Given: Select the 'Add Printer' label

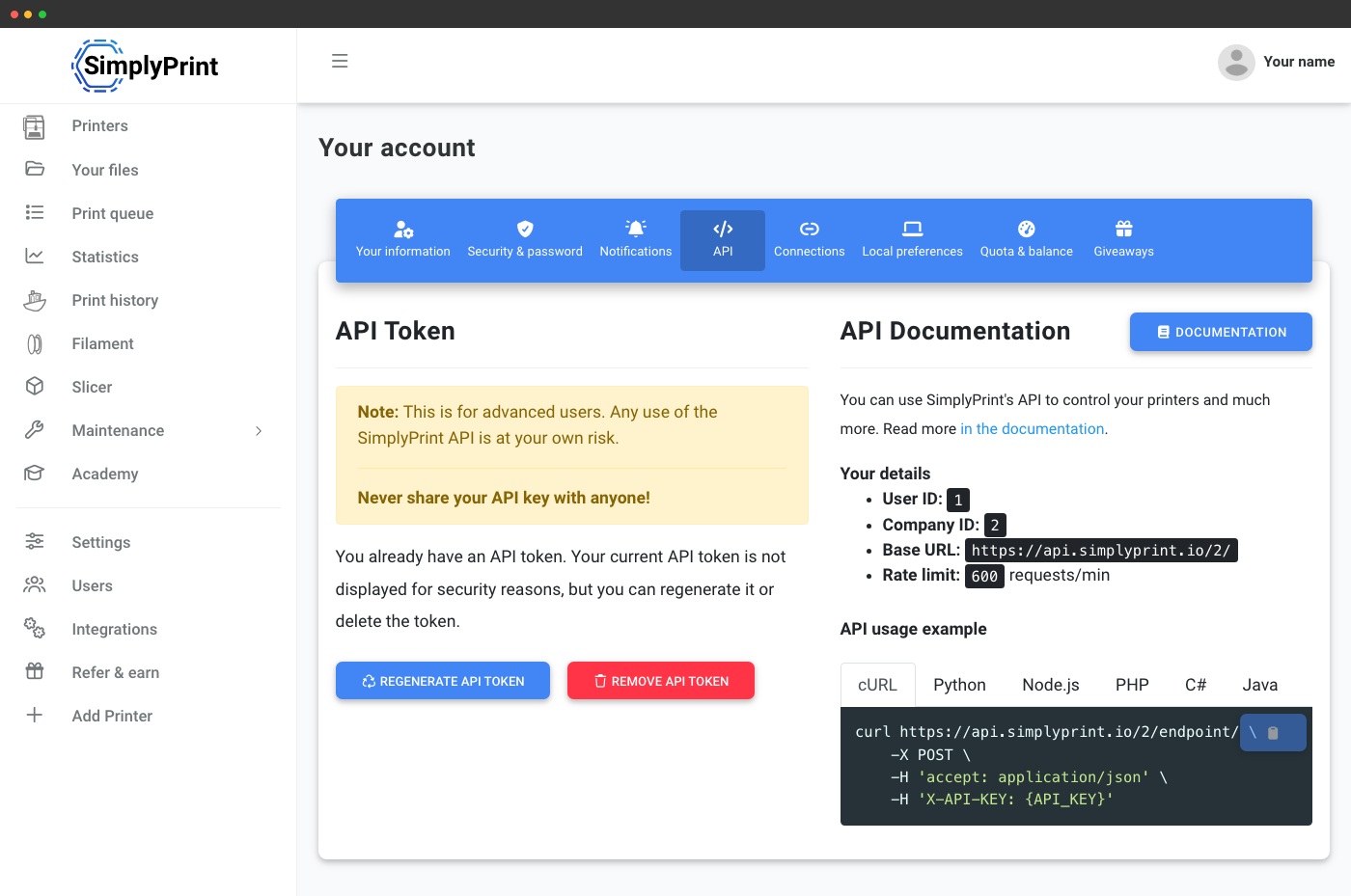Looking at the screenshot, I should (x=113, y=716).
